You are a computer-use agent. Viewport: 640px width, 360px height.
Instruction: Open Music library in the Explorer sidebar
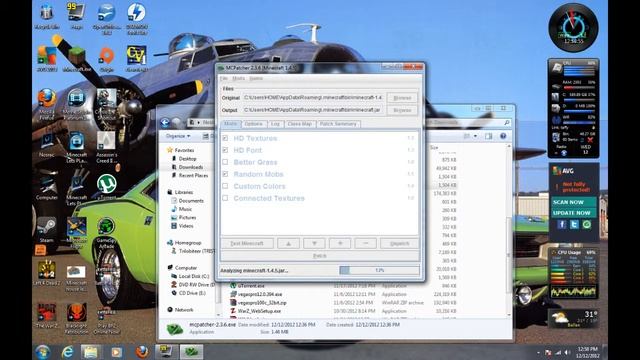(185, 209)
